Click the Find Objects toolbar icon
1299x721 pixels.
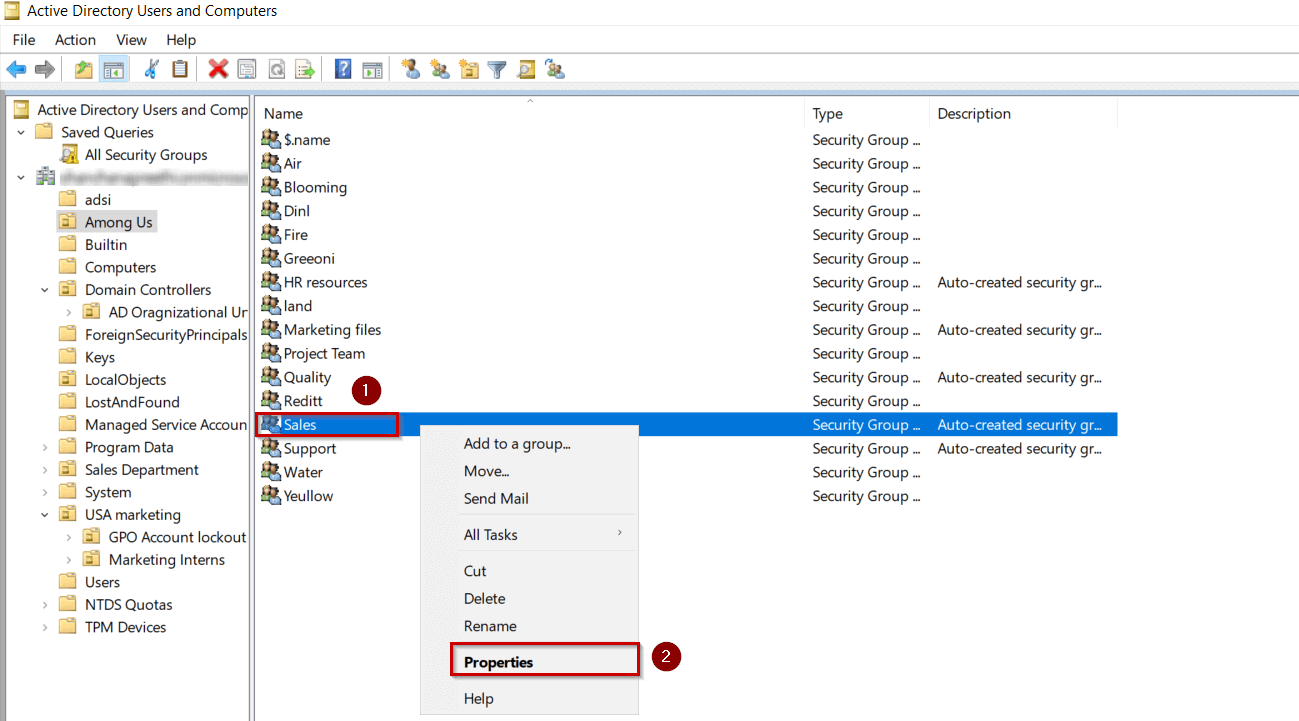[x=525, y=69]
